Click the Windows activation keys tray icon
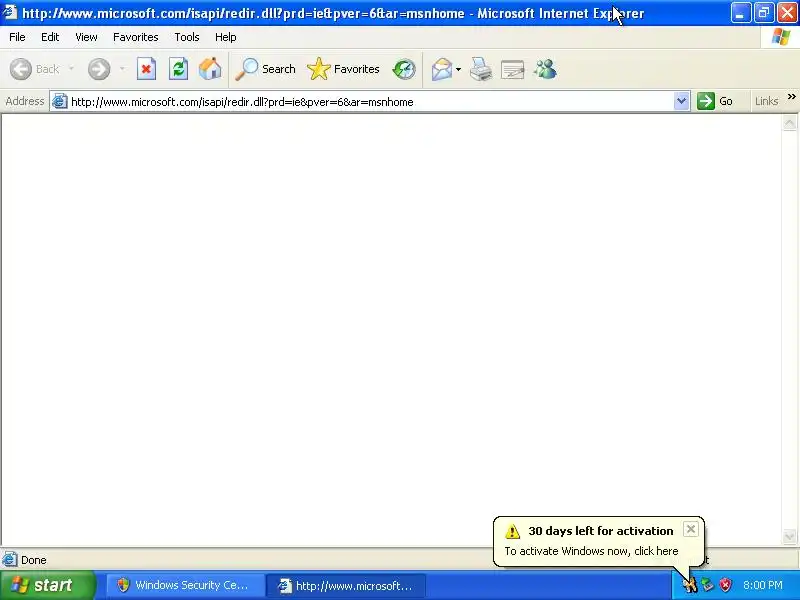The width and height of the screenshot is (800, 600). [689, 585]
